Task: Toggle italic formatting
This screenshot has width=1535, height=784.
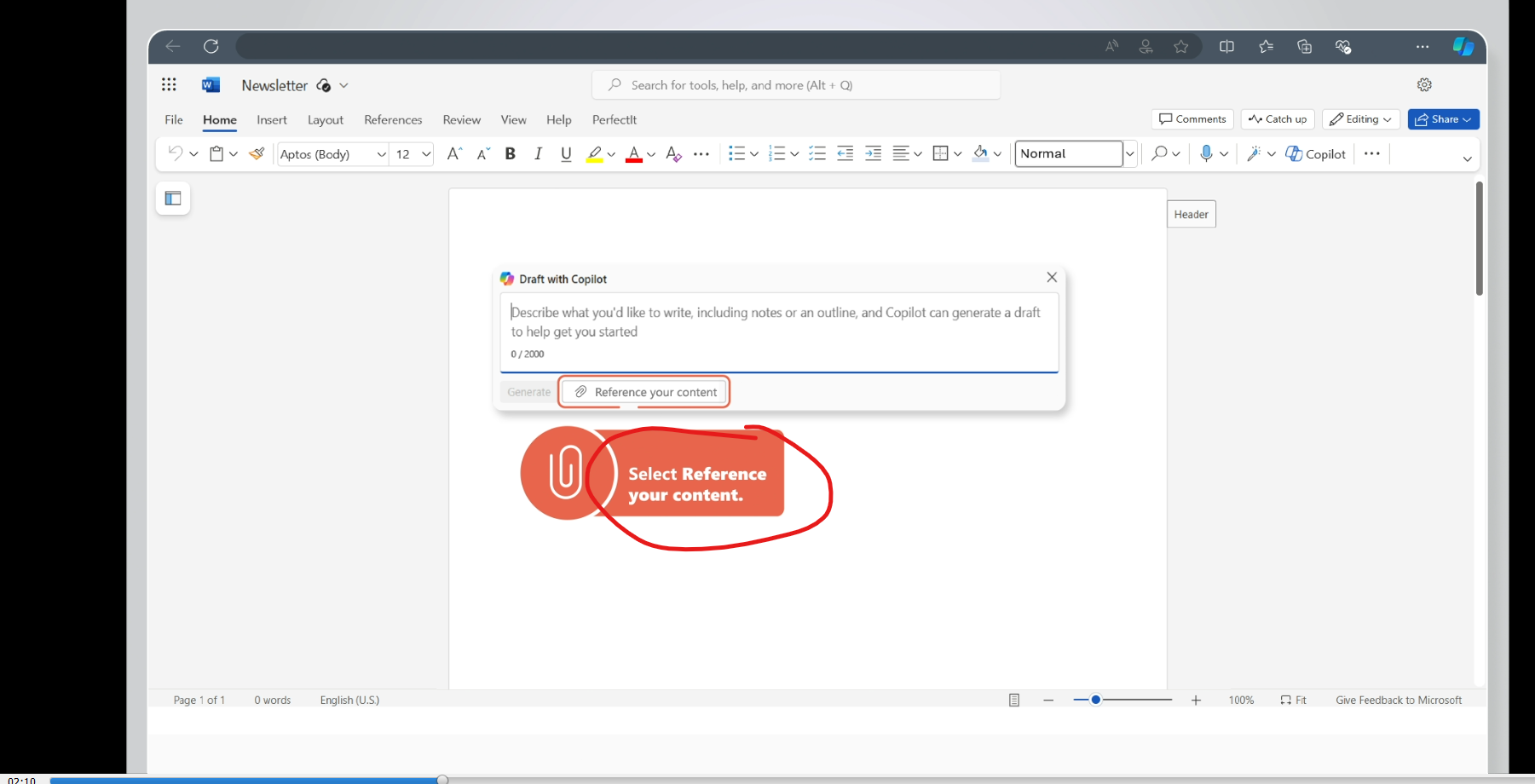Action: pos(538,153)
